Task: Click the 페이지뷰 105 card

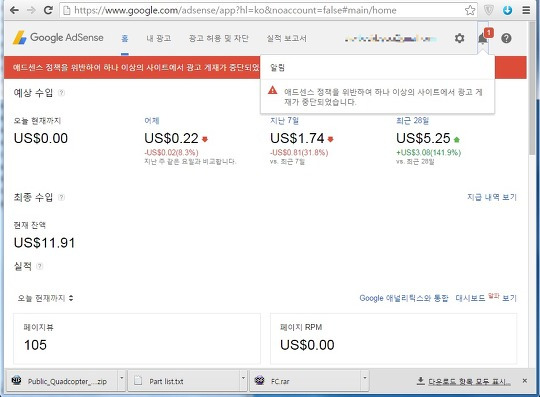Action: pos(137,338)
